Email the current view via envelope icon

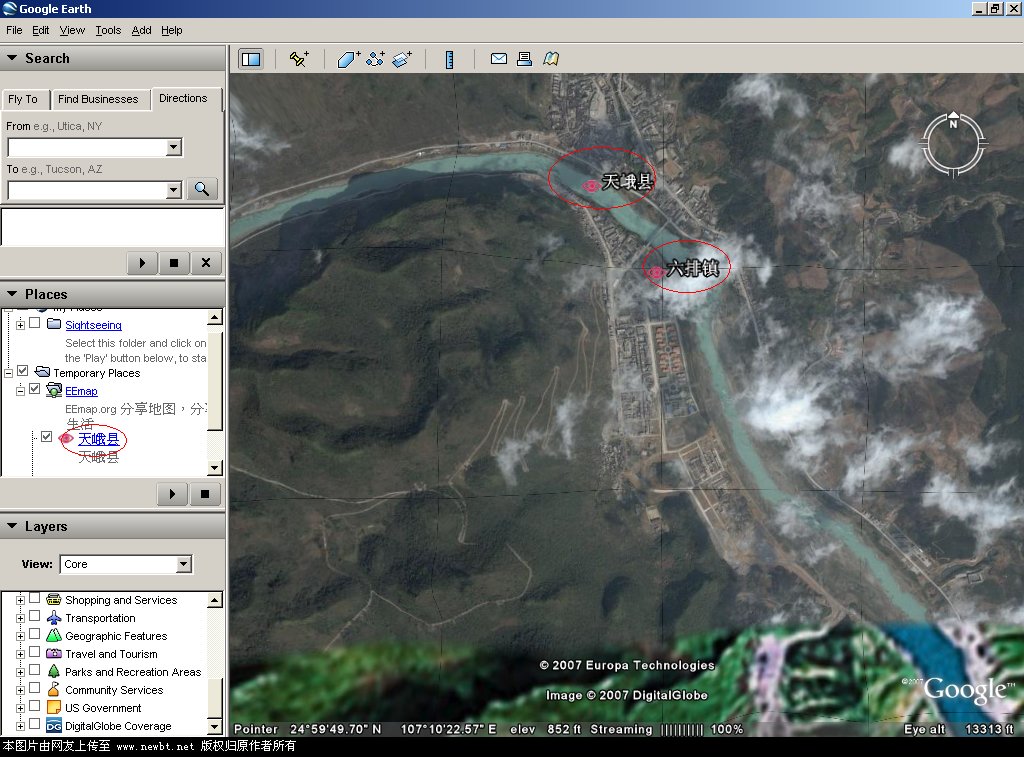pos(499,59)
